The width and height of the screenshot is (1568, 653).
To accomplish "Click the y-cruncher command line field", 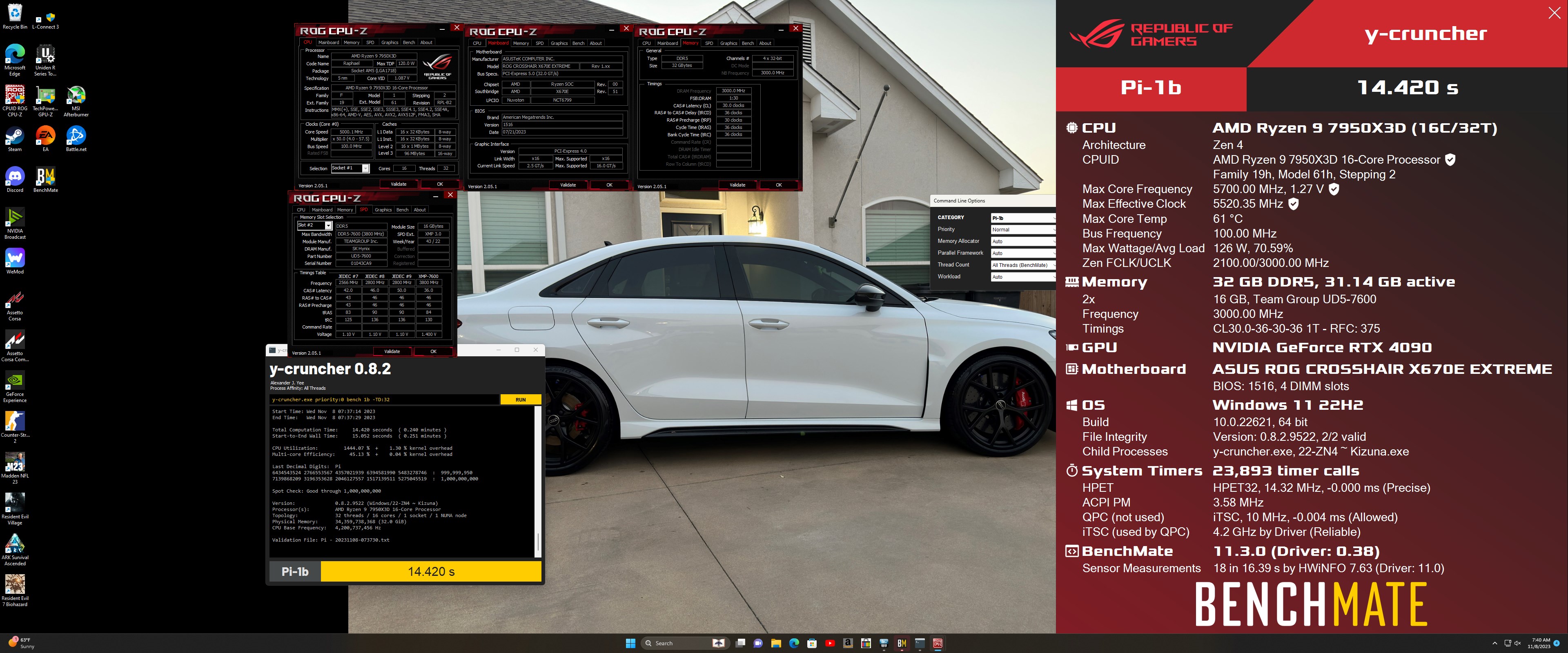I will click(384, 400).
